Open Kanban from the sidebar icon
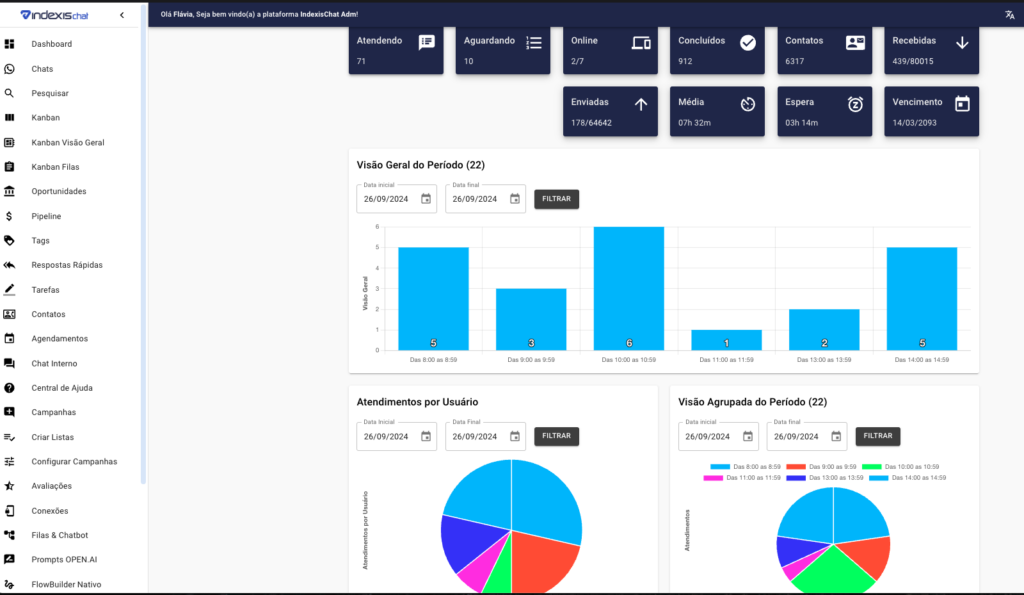 pos(9,118)
